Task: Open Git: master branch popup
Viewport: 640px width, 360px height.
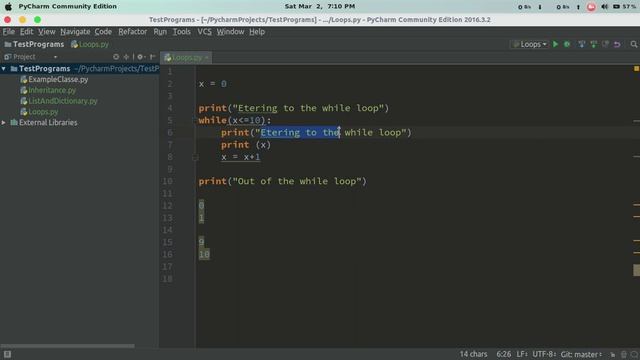Action: click(x=581, y=354)
